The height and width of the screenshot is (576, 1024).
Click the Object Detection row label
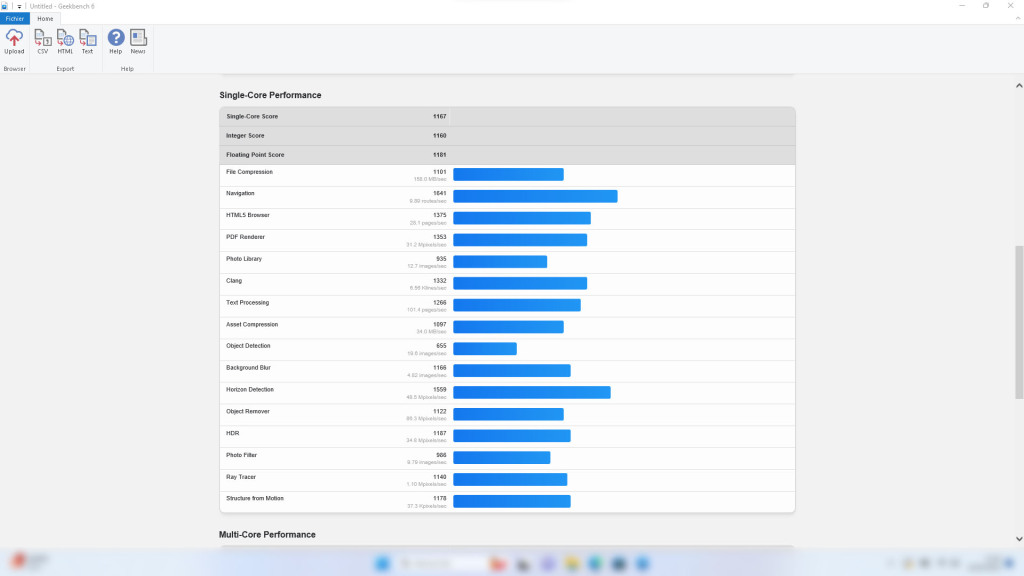point(248,346)
